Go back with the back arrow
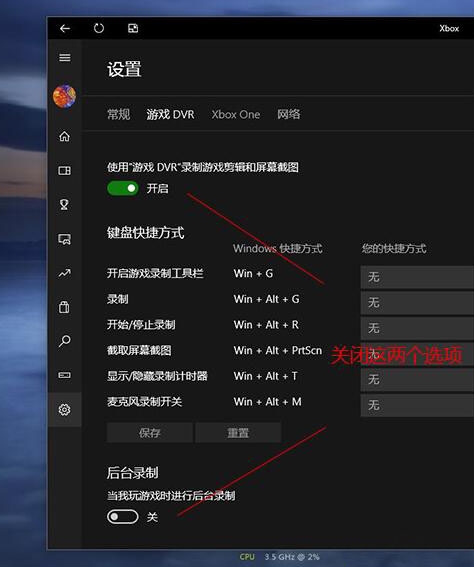474x567 pixels. 65,28
